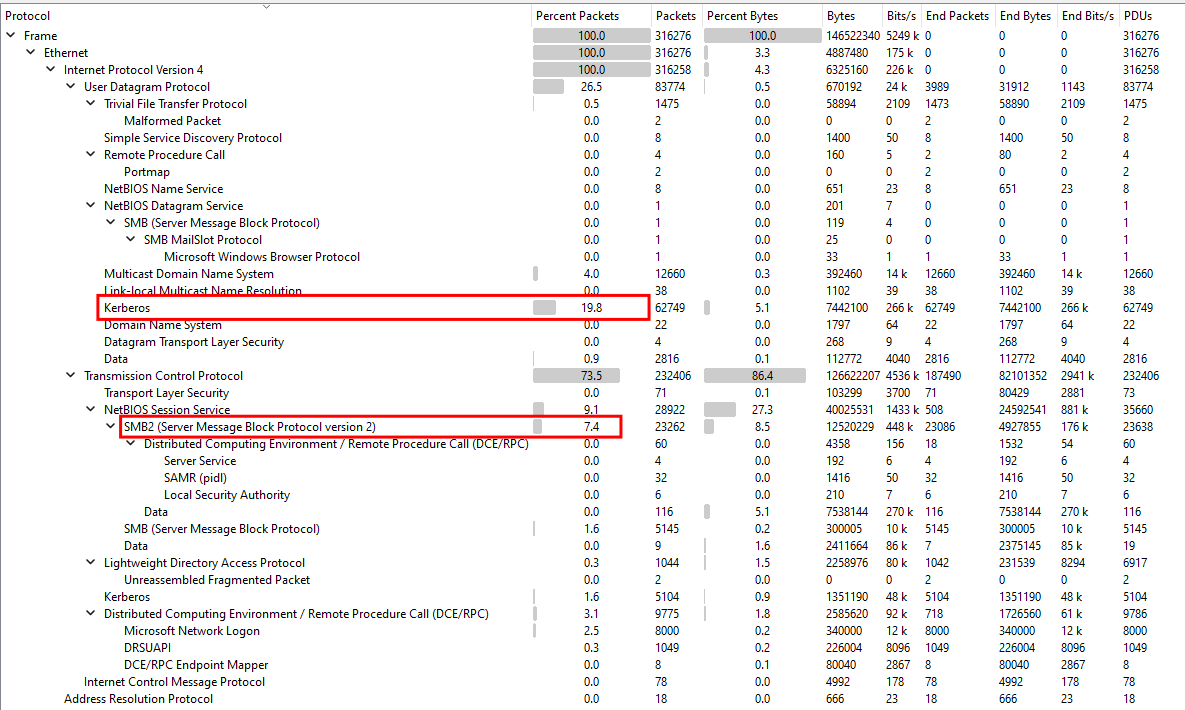Collapse the Lightweight Directory Access Protocol node
The image size is (1185, 710).
[91, 563]
